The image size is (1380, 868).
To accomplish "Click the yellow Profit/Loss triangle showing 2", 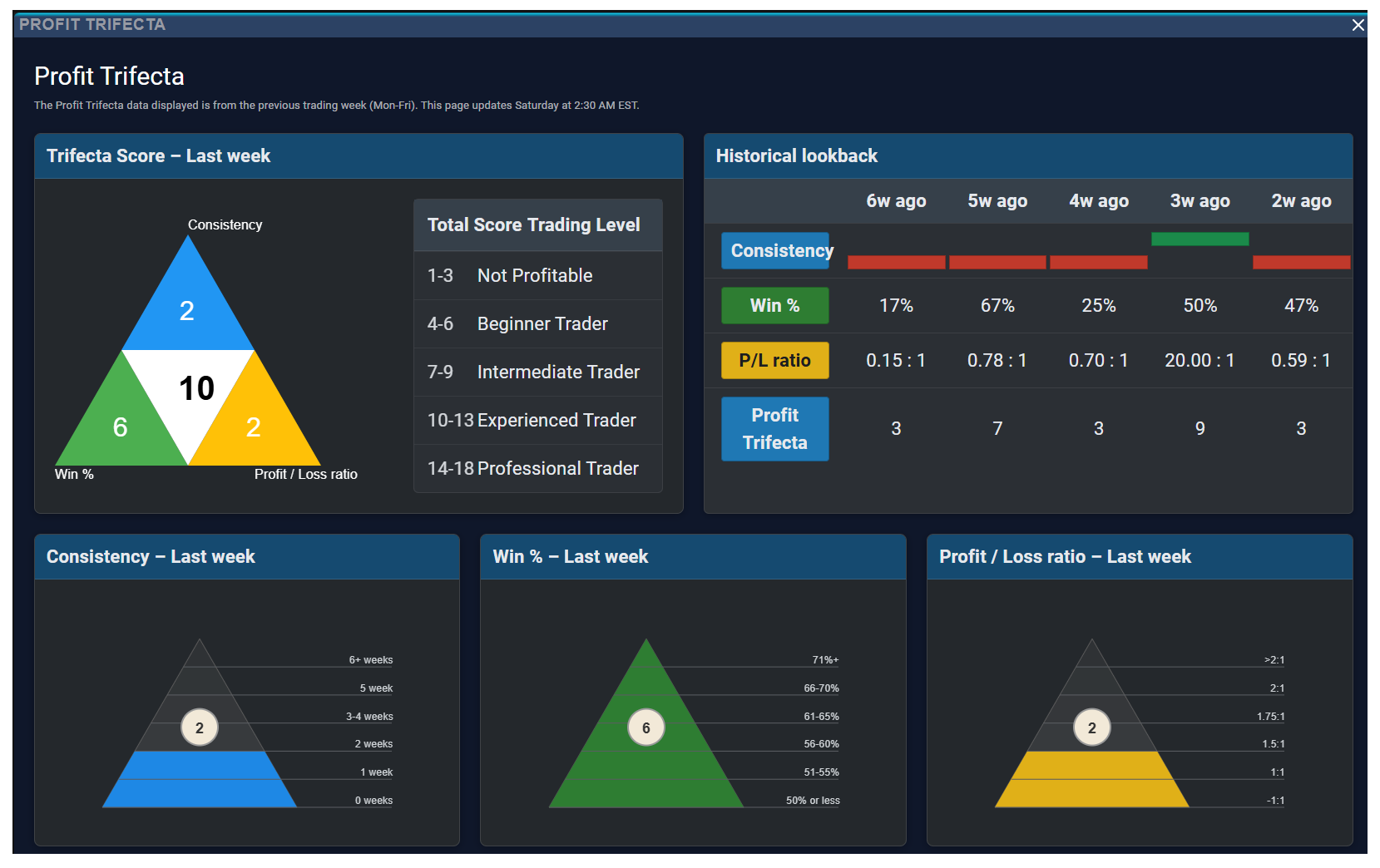I will click(x=255, y=420).
